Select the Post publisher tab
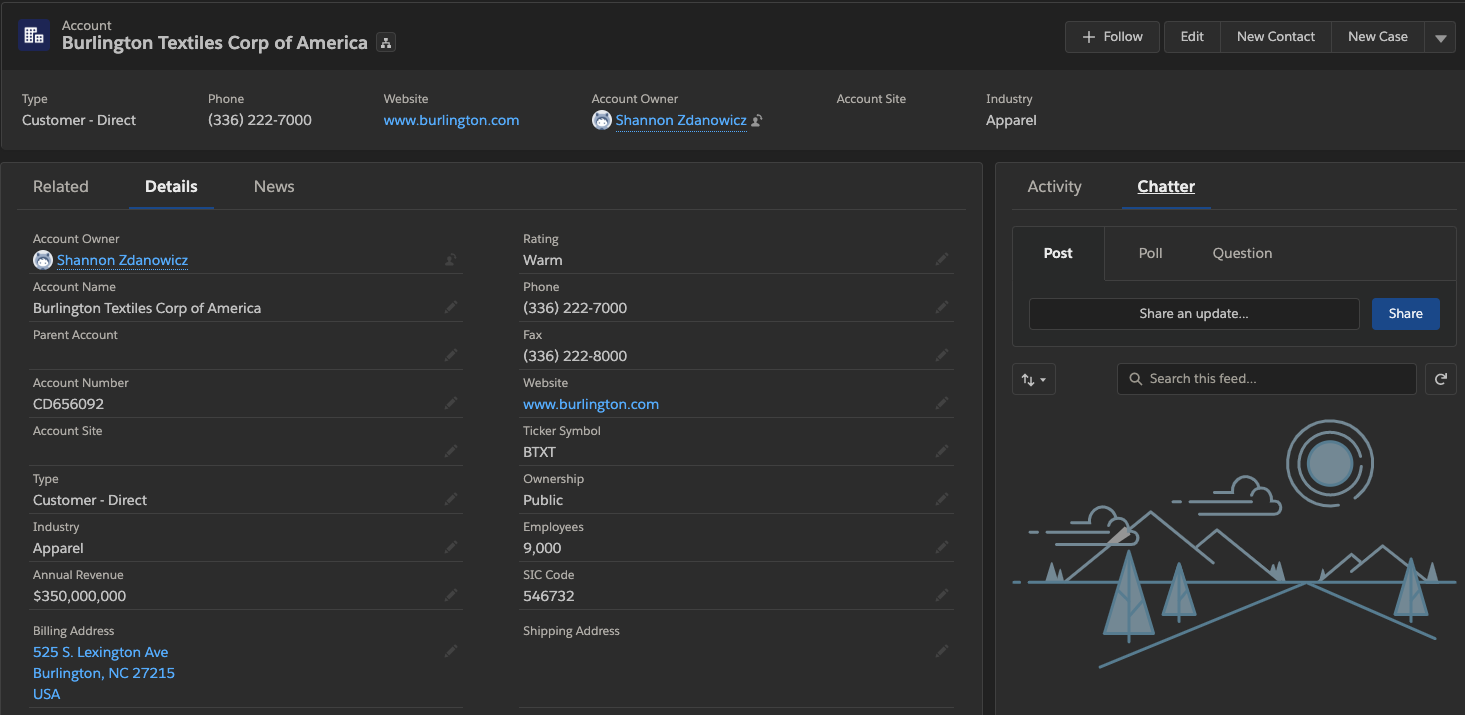 tap(1058, 253)
